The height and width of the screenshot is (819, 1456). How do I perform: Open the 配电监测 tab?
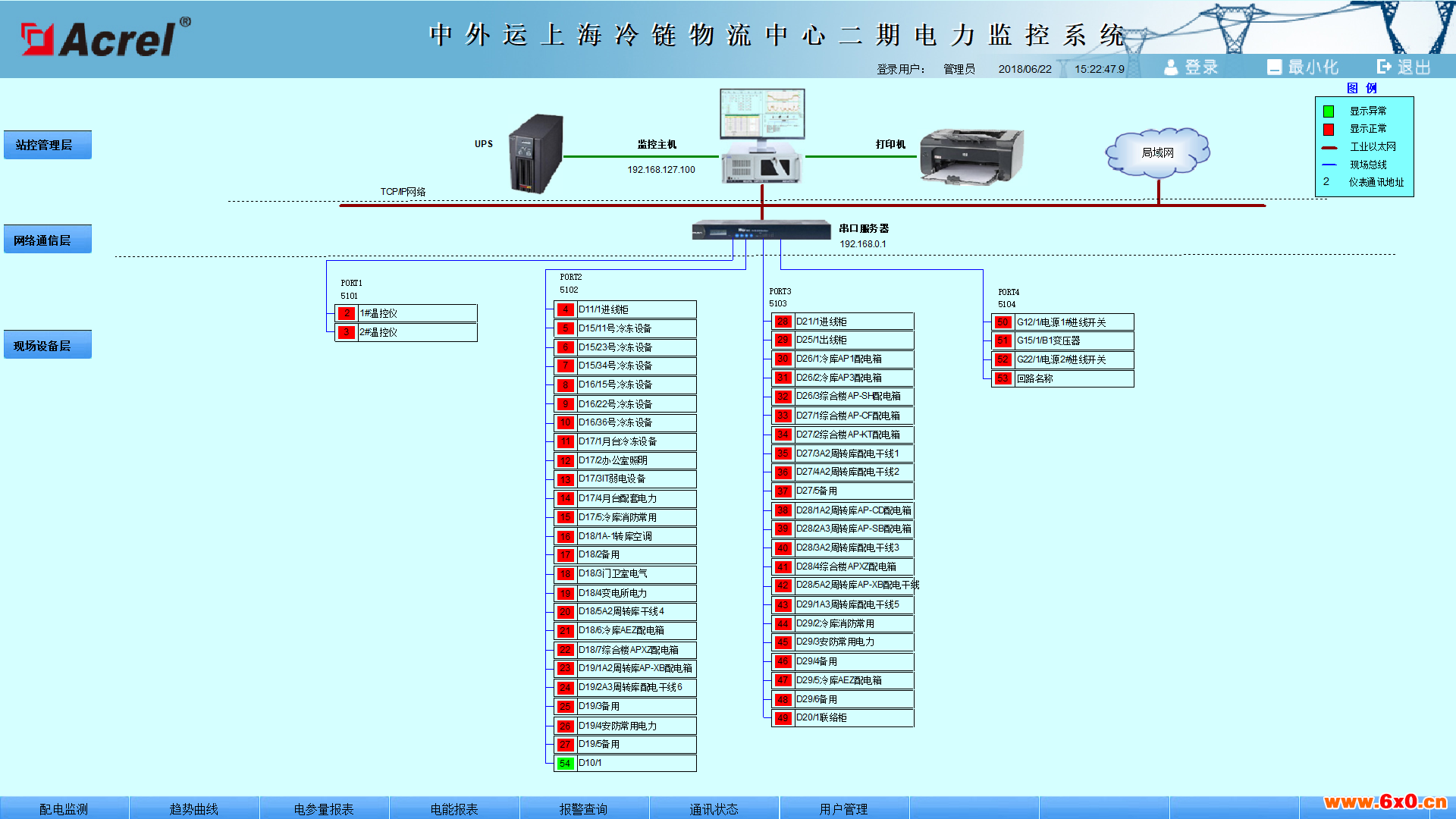[64, 808]
